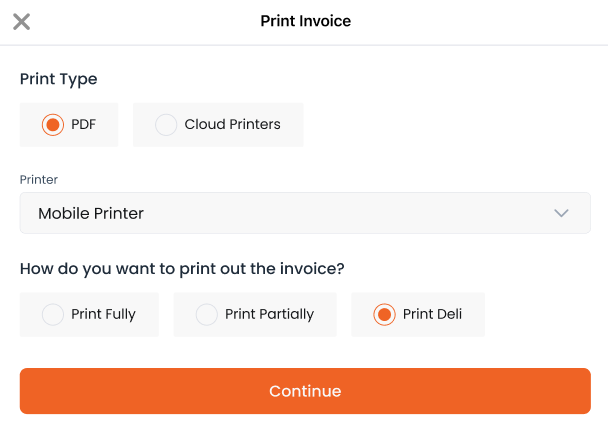Click the Print Deli label text
This screenshot has width=608, height=434.
coord(432,314)
